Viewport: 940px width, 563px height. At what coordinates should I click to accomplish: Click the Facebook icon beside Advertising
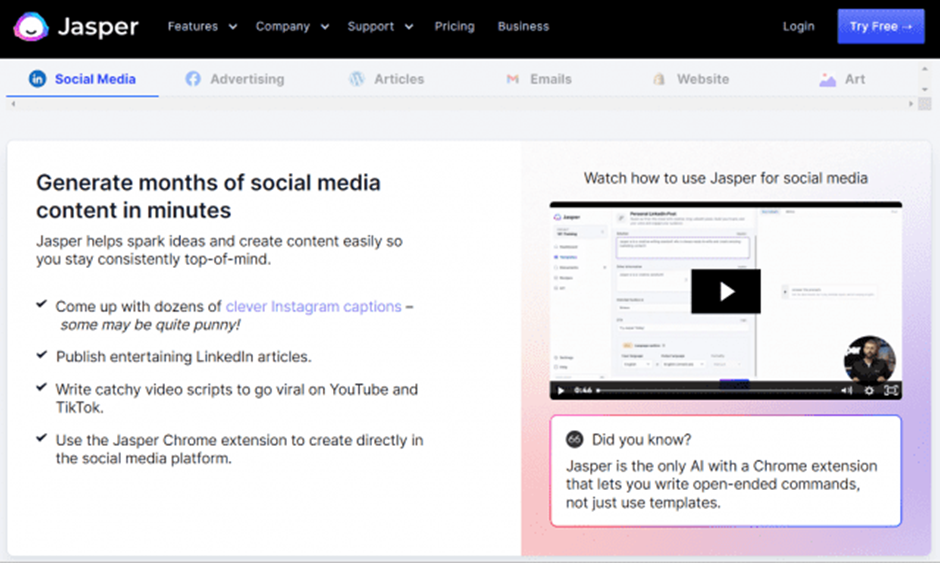tap(193, 79)
